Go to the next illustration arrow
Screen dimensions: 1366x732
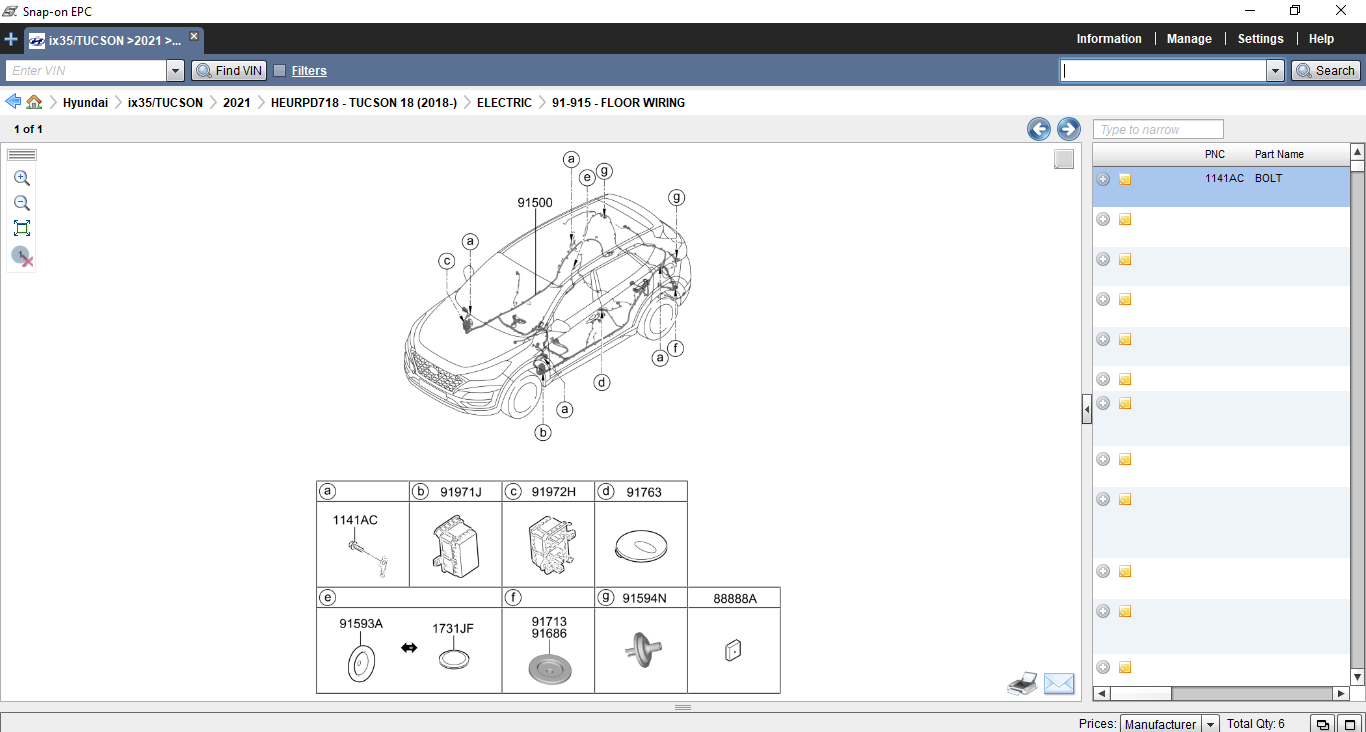pos(1068,129)
